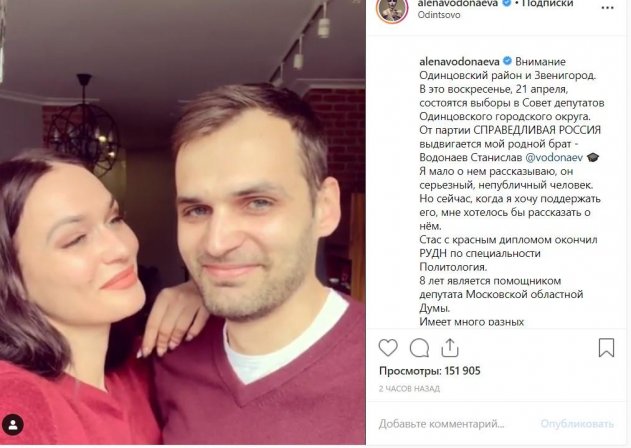Toggle the Подписки following button
The image size is (631, 448).
(x=547, y=4)
